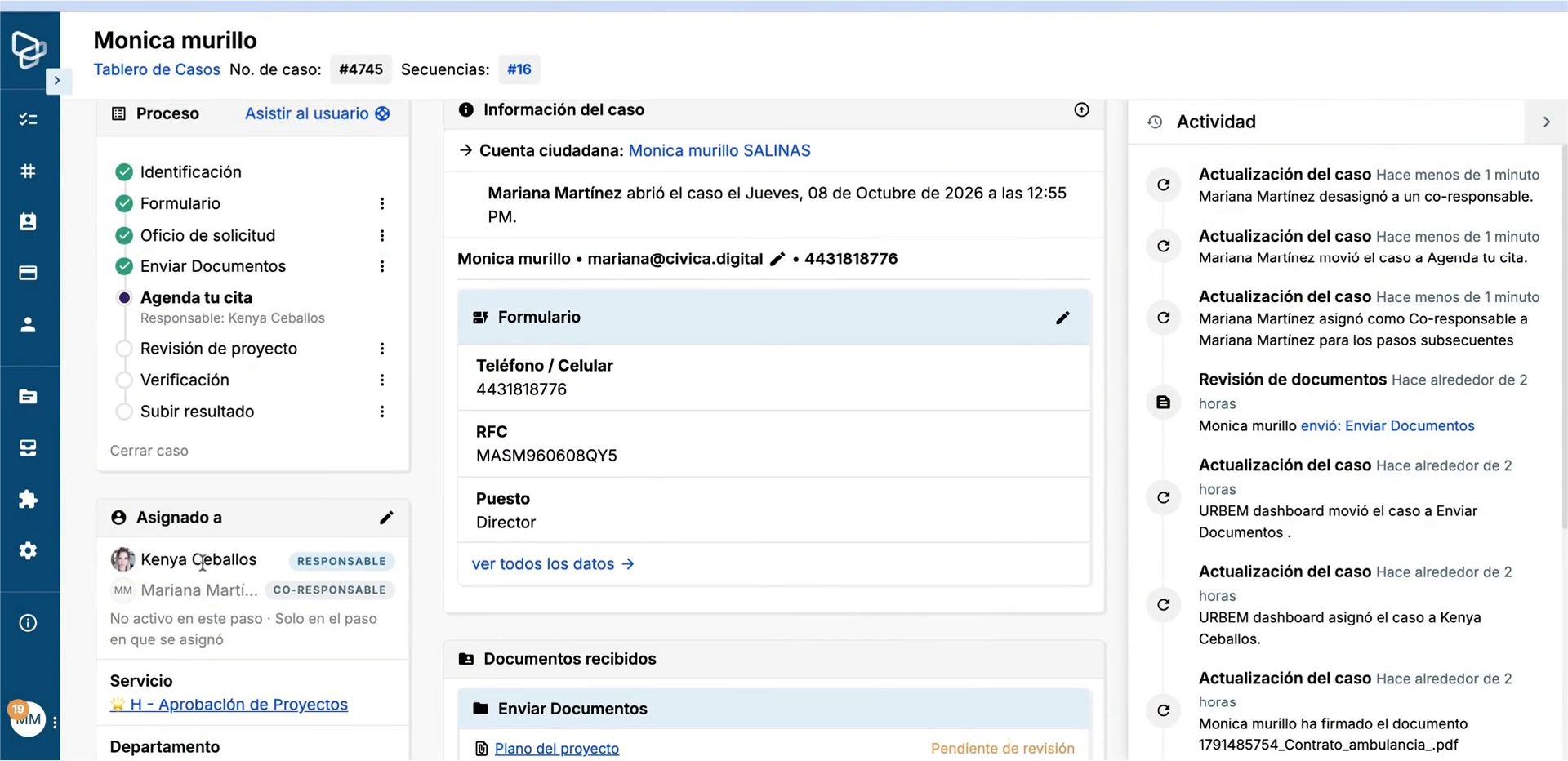Click Asistir al usuario
This screenshot has height=761, width=1568.
(x=317, y=113)
